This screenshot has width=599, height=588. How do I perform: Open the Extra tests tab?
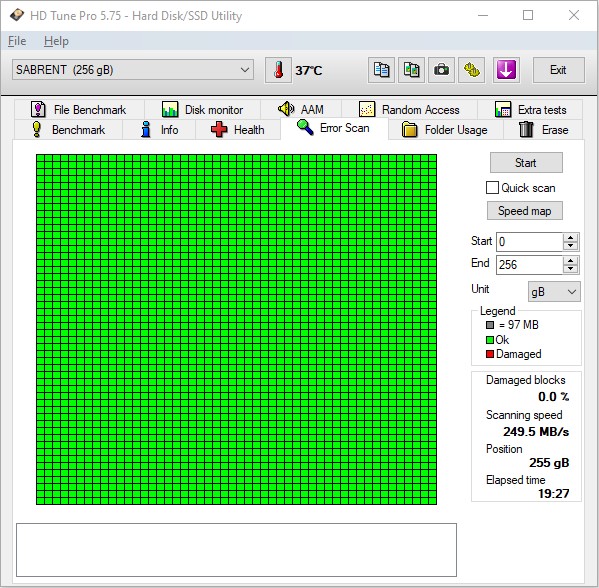point(530,110)
